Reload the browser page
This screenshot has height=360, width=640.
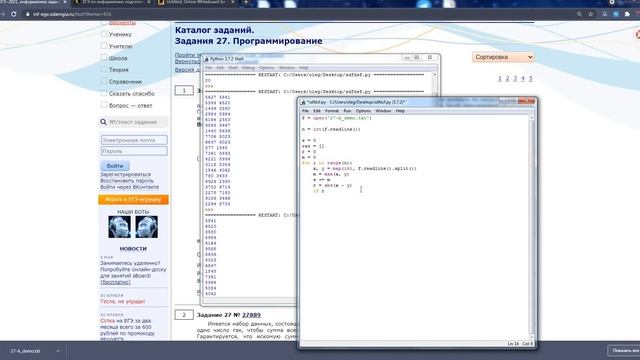tap(14, 14)
